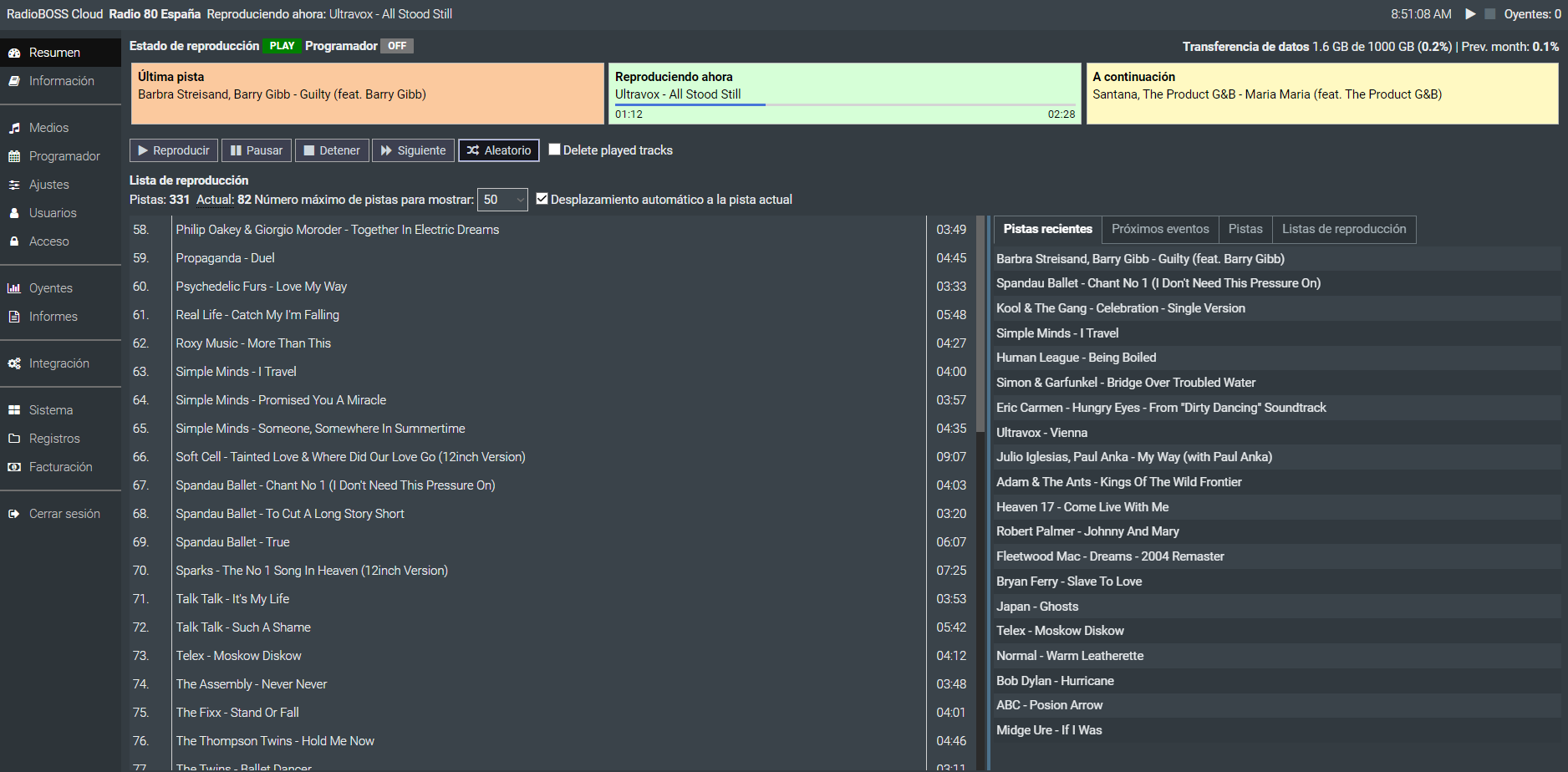Open Sistema grid icon
1568x772 pixels.
14,410
